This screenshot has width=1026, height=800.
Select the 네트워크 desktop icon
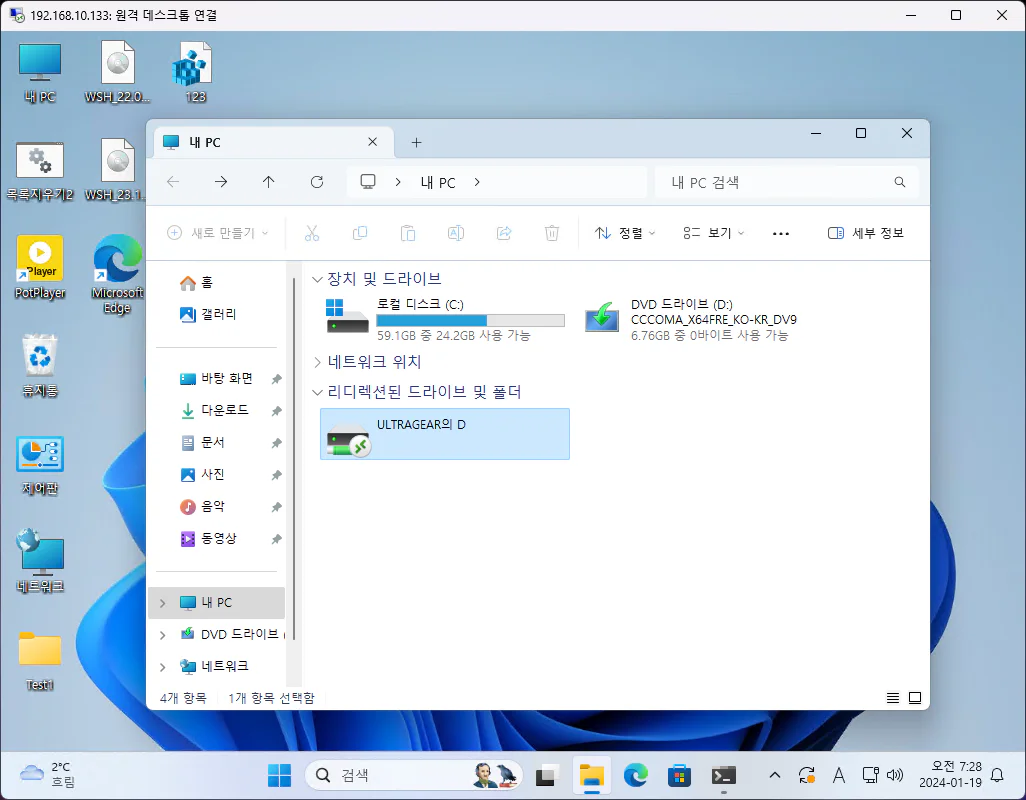coord(40,562)
